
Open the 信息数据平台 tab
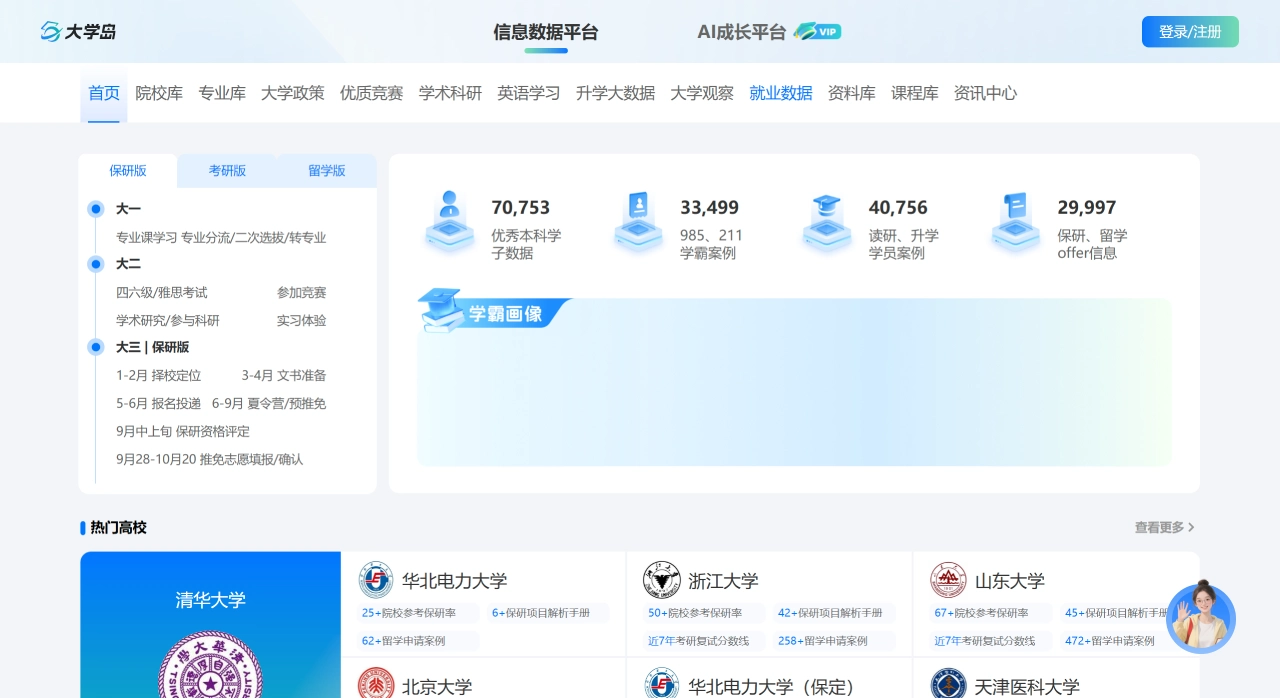546,32
